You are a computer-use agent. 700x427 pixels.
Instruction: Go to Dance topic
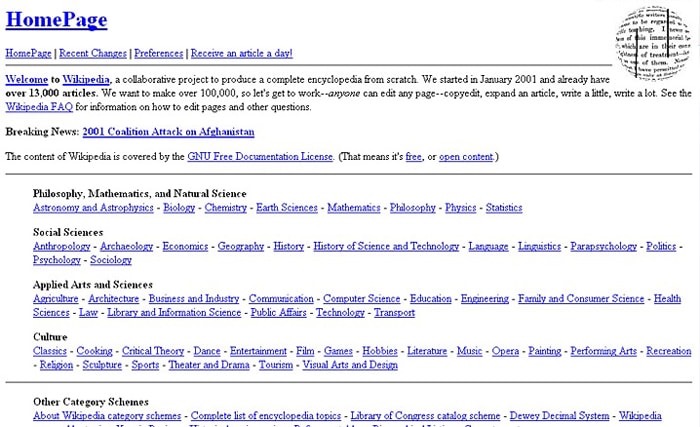coord(207,351)
